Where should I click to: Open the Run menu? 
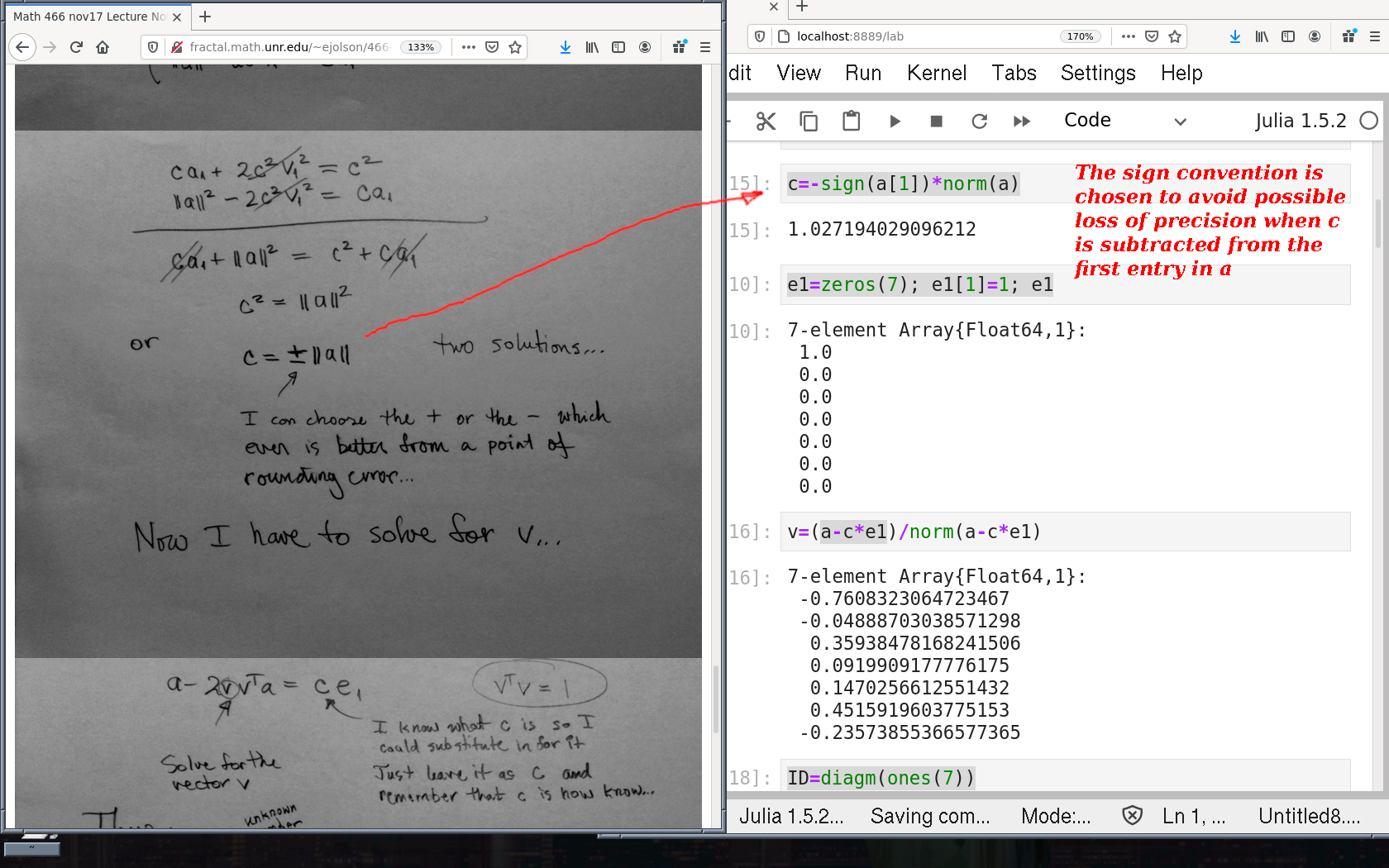point(862,73)
